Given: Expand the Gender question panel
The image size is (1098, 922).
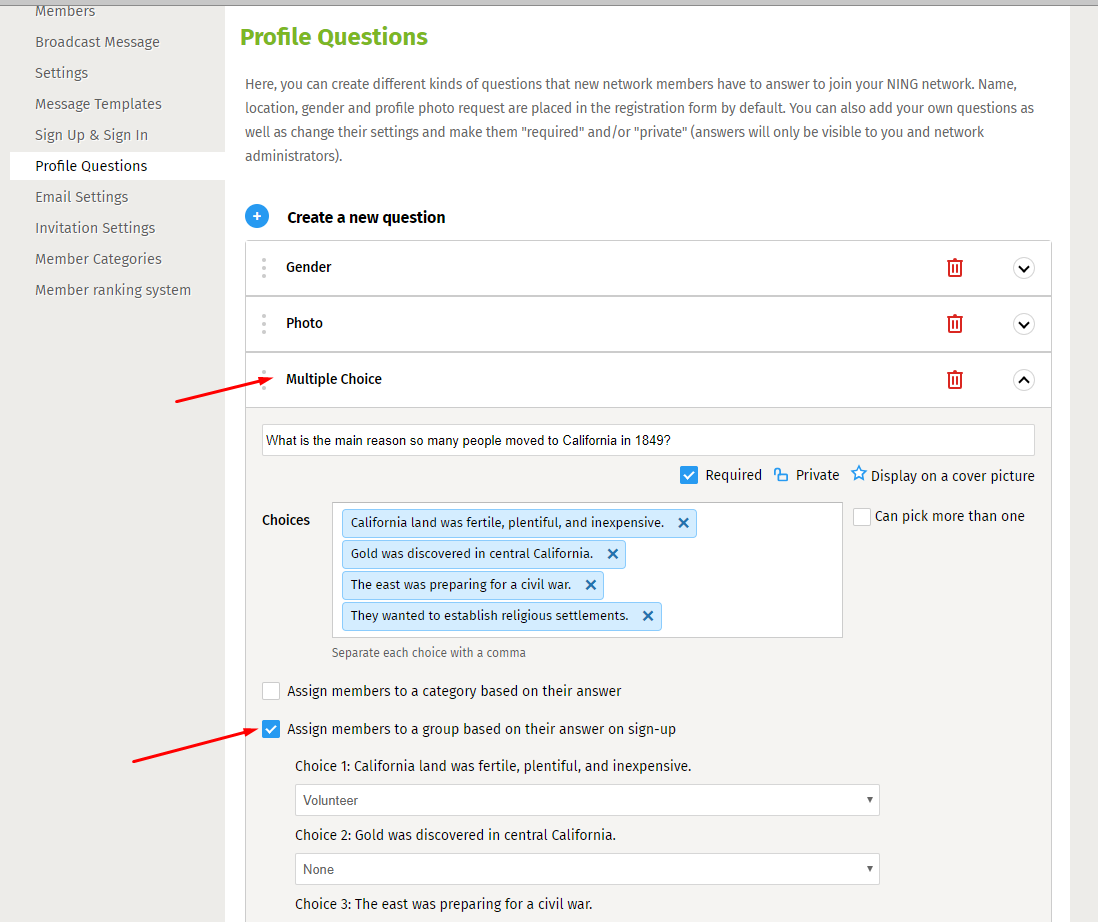Looking at the screenshot, I should 1024,268.
